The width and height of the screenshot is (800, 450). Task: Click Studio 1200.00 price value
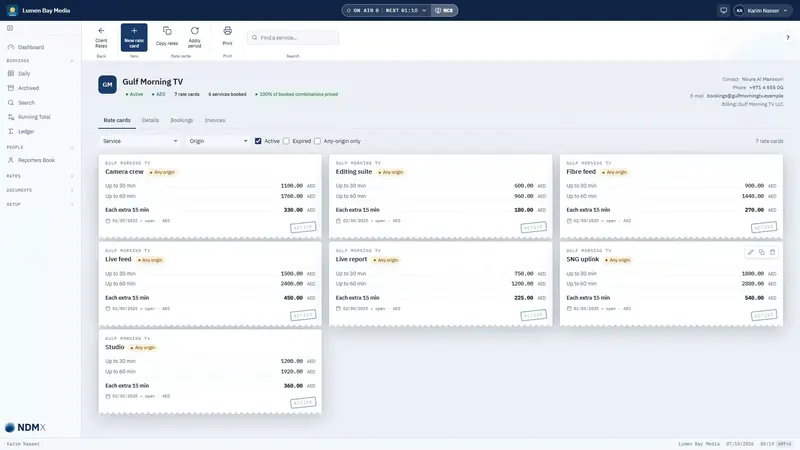coord(292,361)
